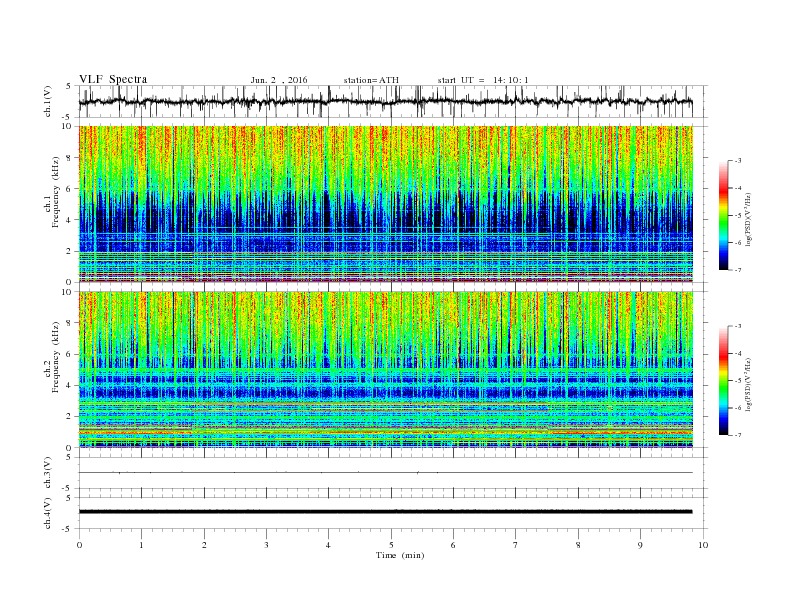Click the "8" kHz tick of ch.1 spectrogram

click(70, 158)
